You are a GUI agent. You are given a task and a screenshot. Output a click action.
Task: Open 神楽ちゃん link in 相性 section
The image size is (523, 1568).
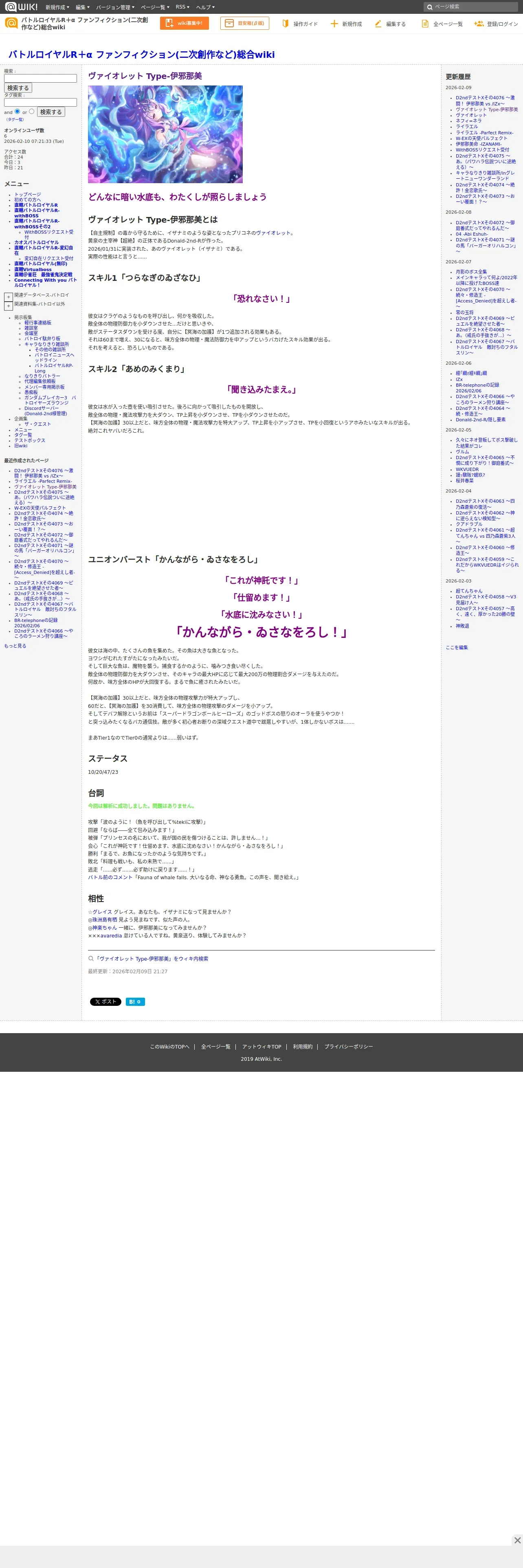[x=105, y=928]
